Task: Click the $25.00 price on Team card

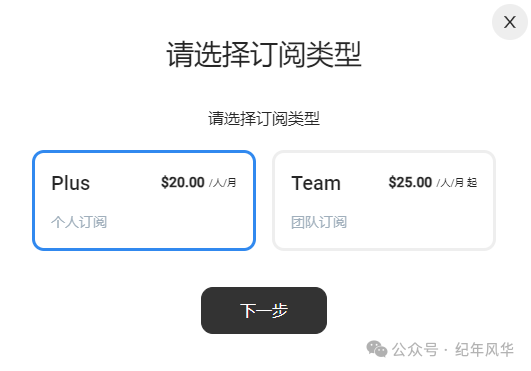Action: click(410, 182)
